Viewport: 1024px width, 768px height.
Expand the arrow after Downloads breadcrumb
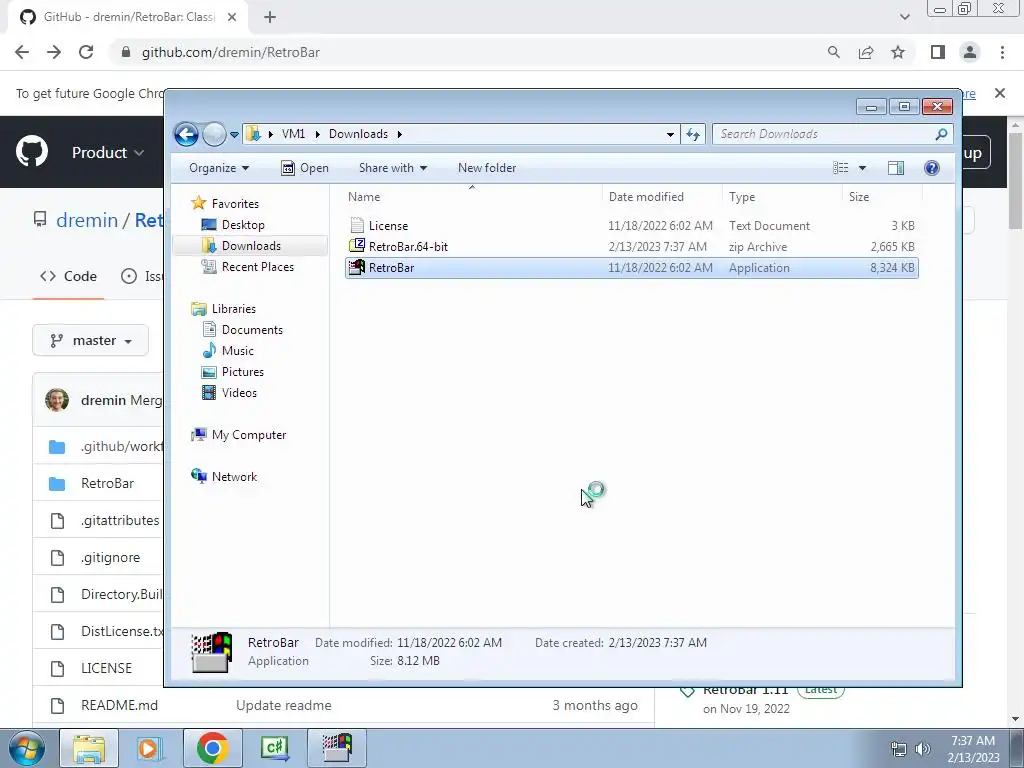399,134
